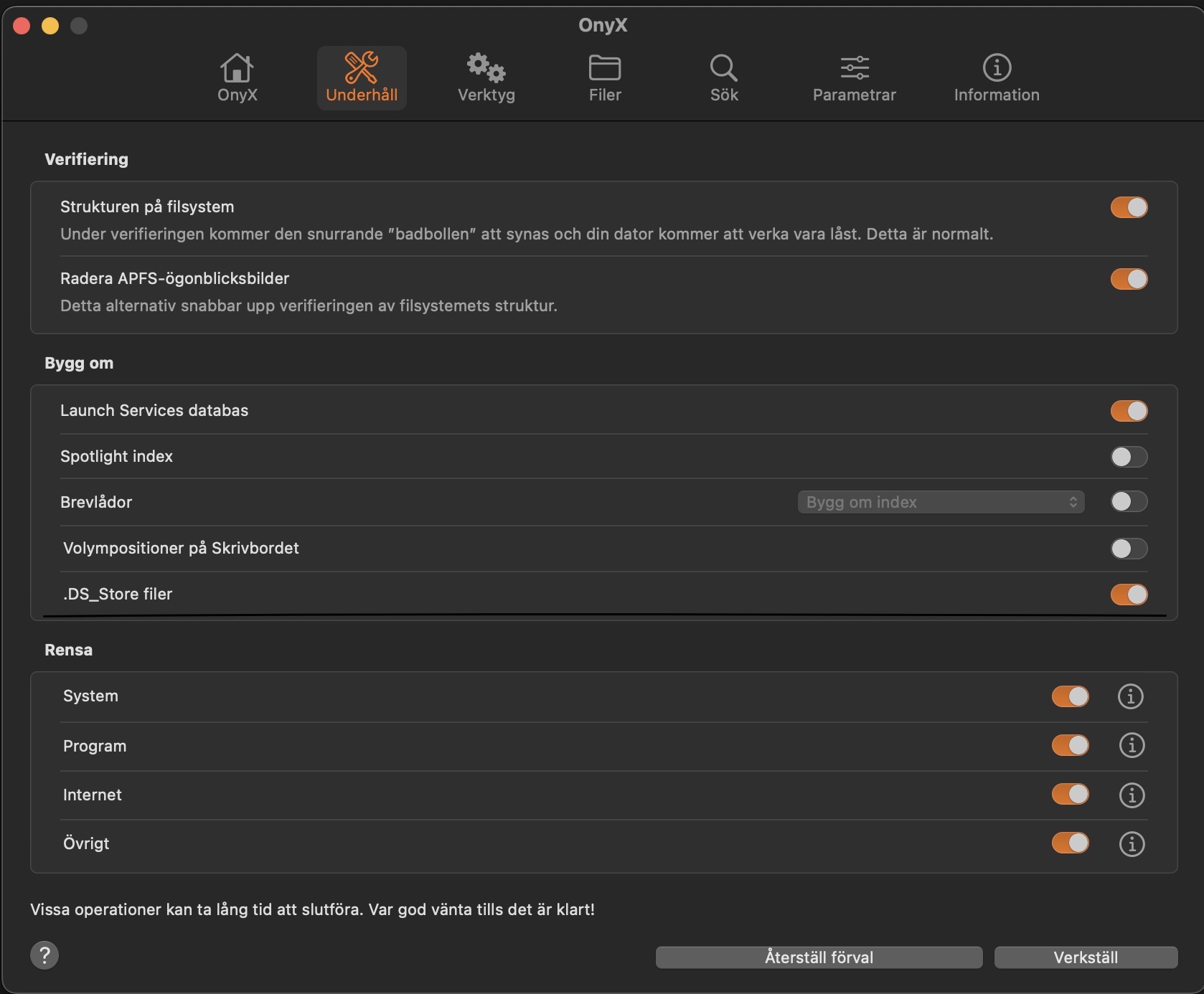
Task: Click the Rensa section heading
Action: click(x=68, y=650)
